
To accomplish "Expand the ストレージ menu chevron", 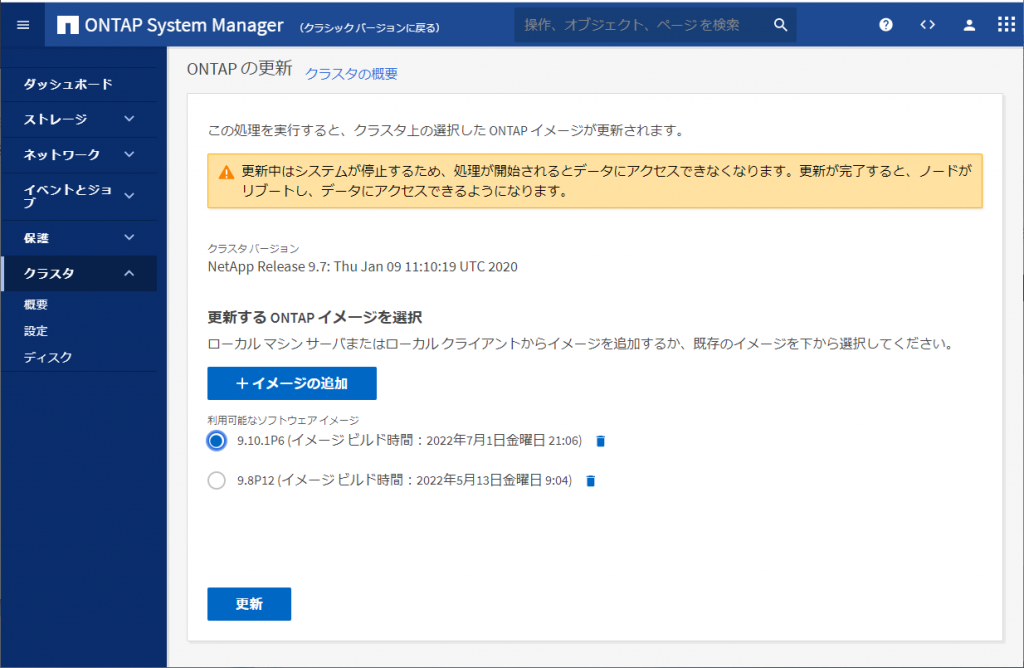I will coord(129,119).
